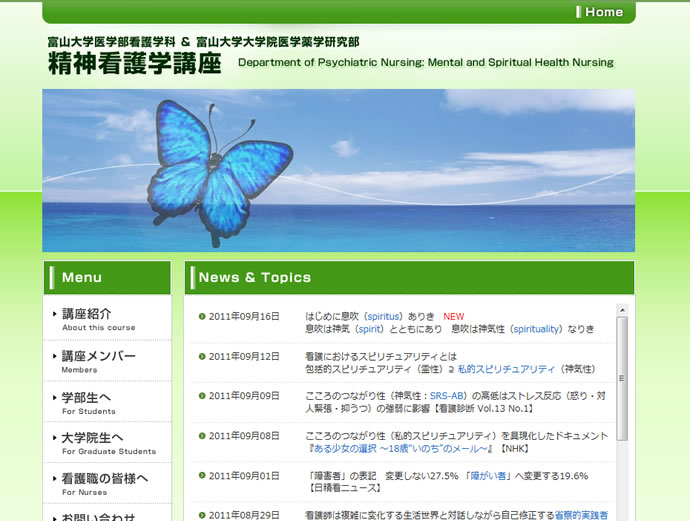Click green bullet beside 2011年09月01日
690x521 pixels.
202,475
